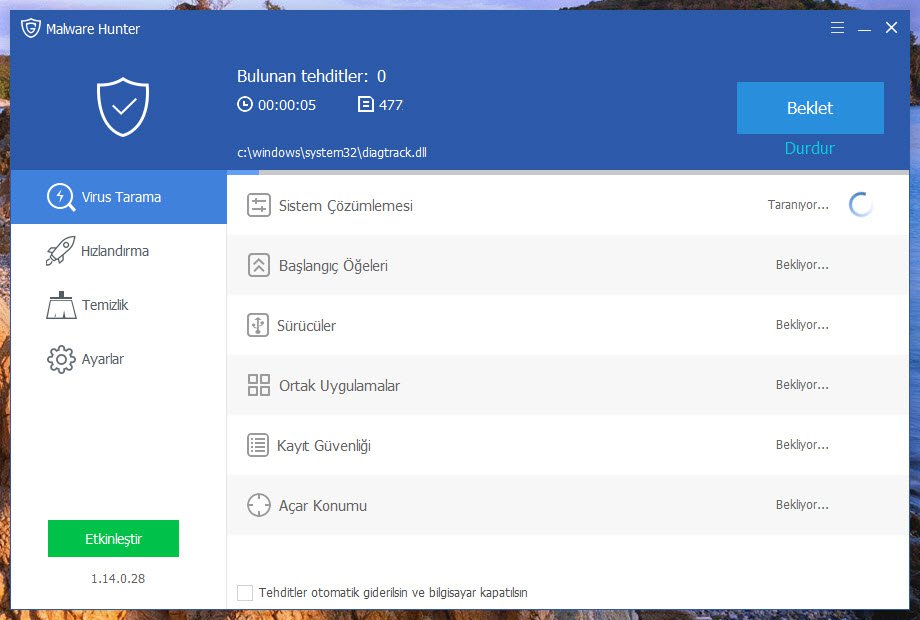Click the scanned file count 477
The height and width of the screenshot is (620, 920).
[x=391, y=105]
